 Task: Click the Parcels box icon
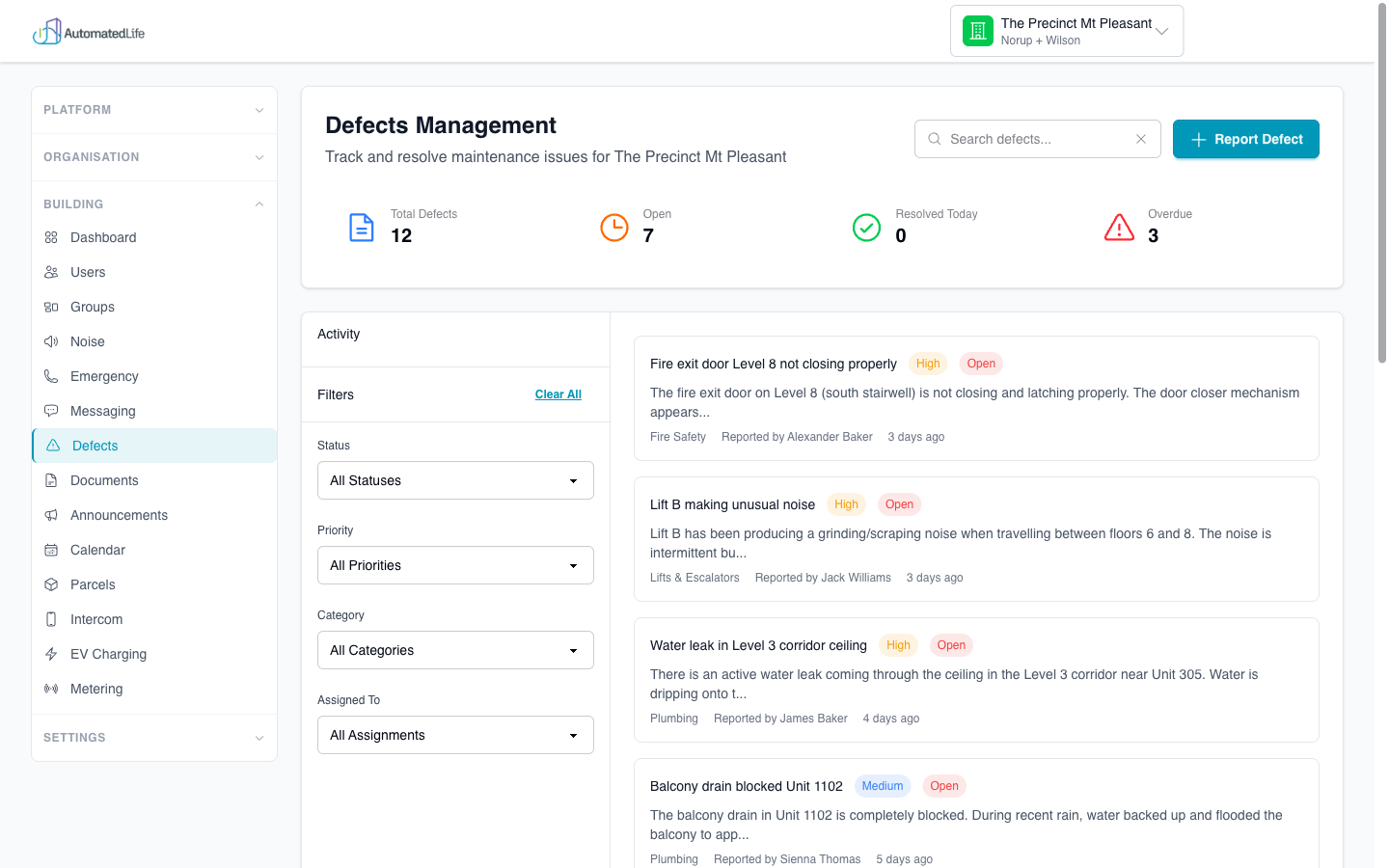pyautogui.click(x=51, y=584)
